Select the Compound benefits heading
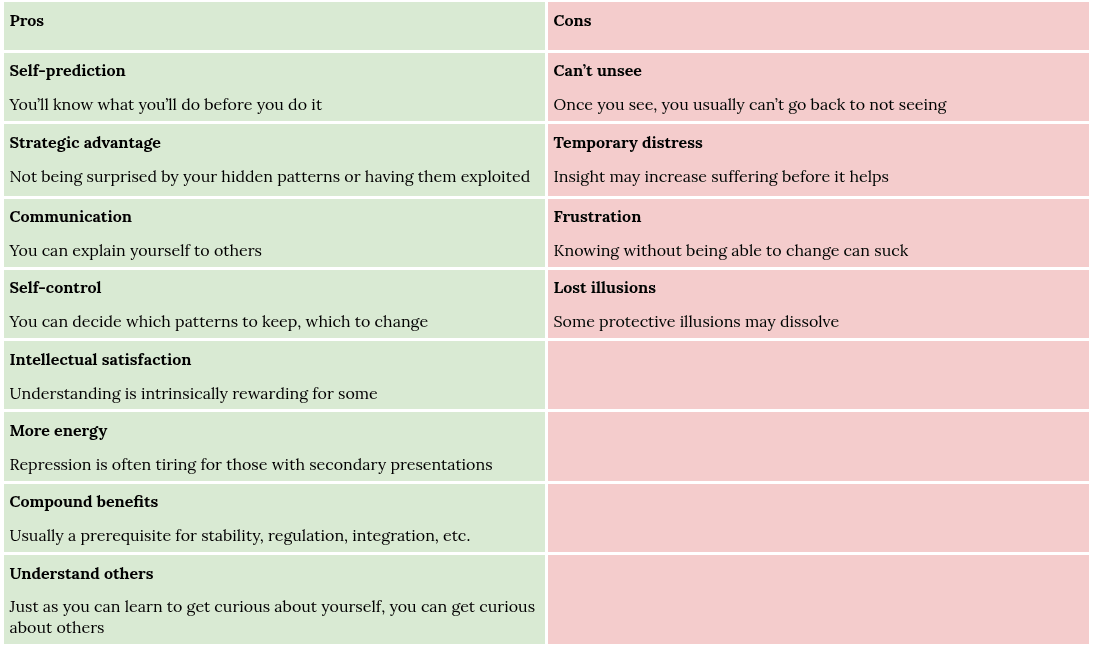1094x649 pixels. tap(84, 502)
